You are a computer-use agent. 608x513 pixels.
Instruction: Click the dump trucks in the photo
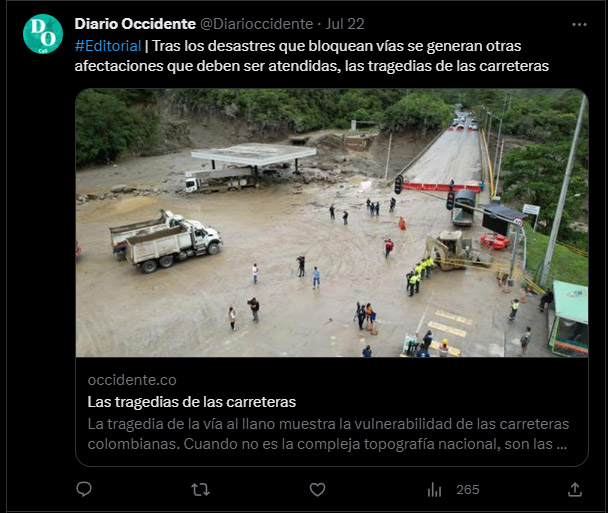coord(166,240)
